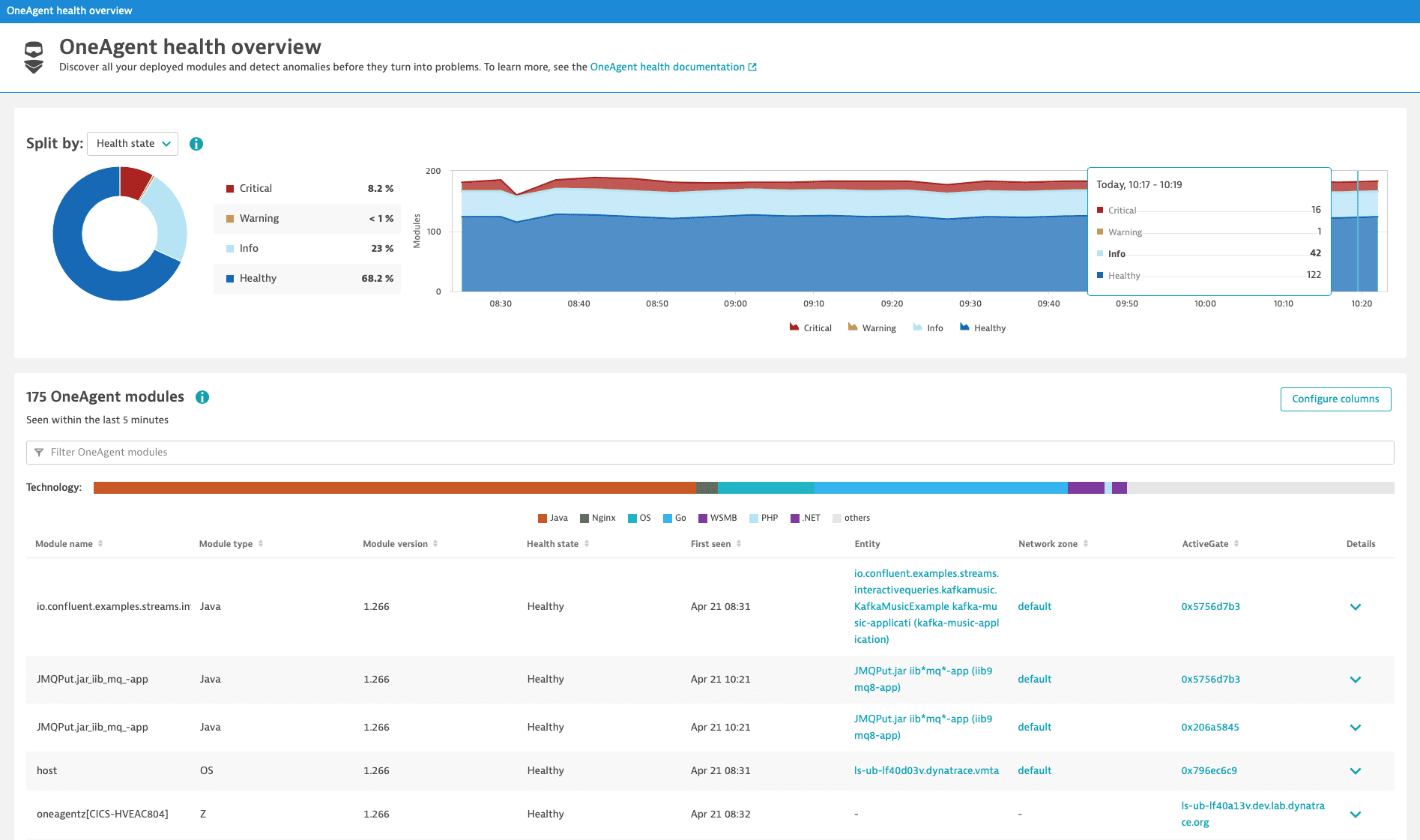
Task: Click the Configure columns button
Action: pyautogui.click(x=1335, y=399)
